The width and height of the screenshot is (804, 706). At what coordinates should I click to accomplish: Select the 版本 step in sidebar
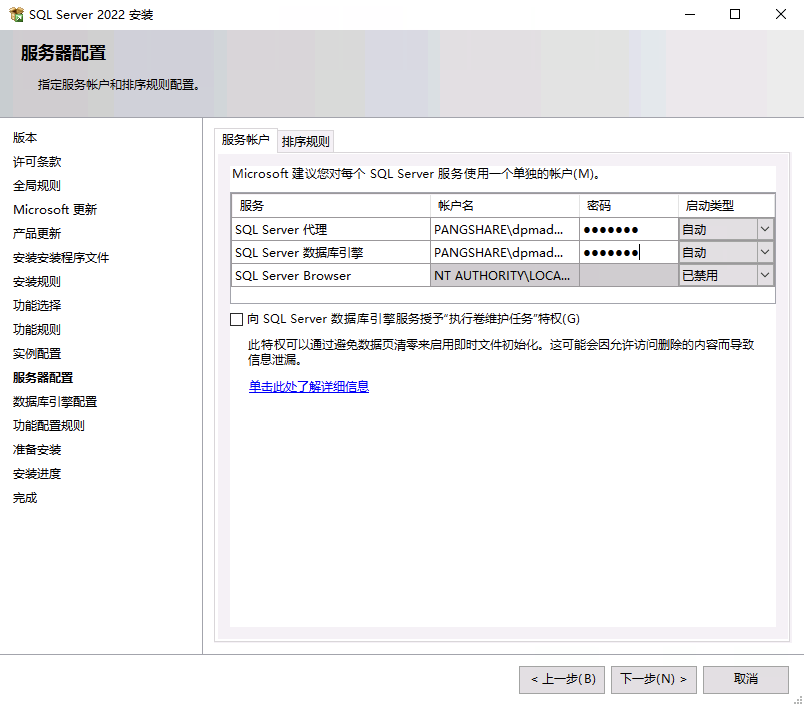click(x=25, y=137)
